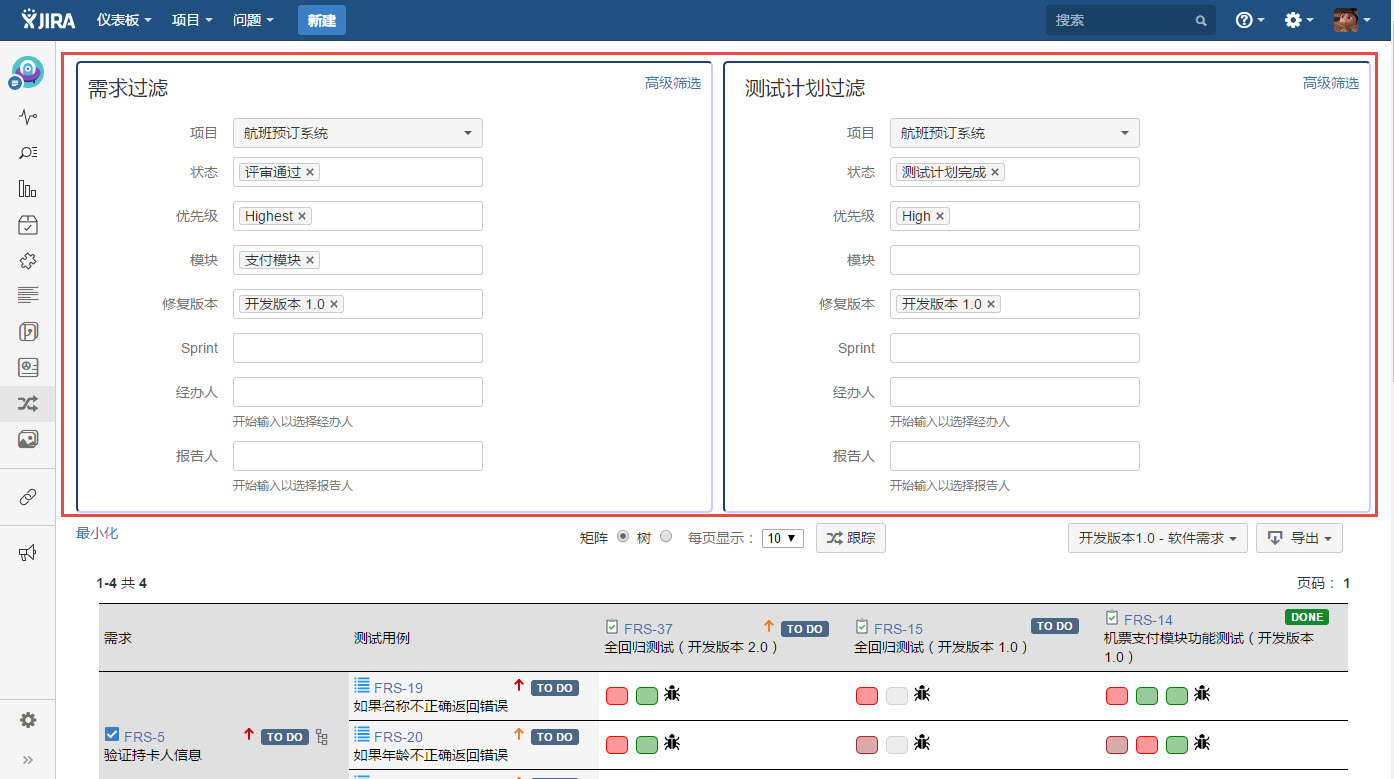Open the project avatar in sidebar

point(28,72)
